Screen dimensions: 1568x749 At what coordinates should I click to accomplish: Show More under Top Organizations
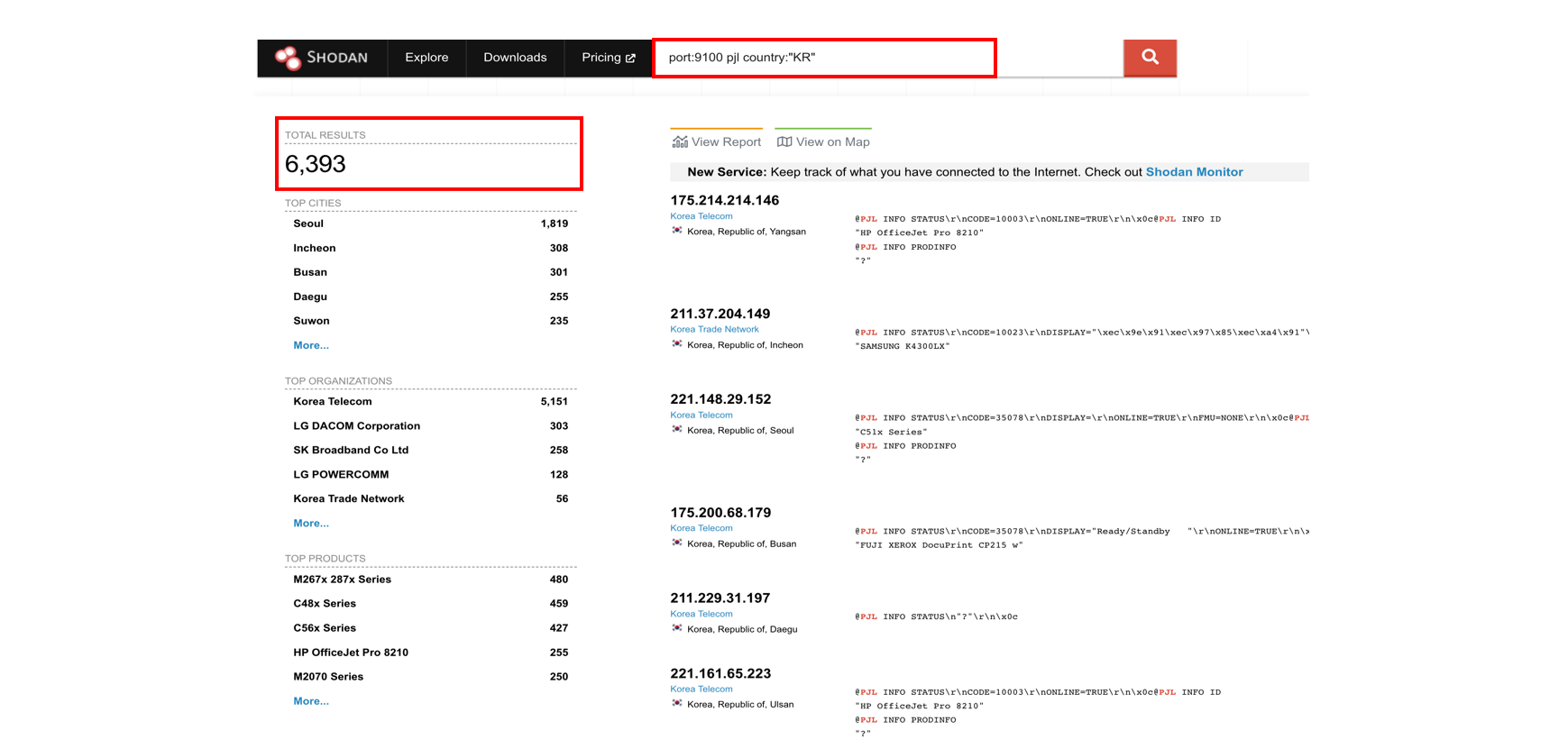(311, 523)
